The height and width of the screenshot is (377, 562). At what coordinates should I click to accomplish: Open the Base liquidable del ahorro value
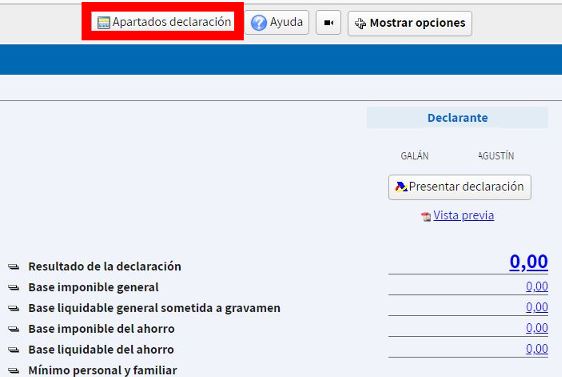pos(537,349)
